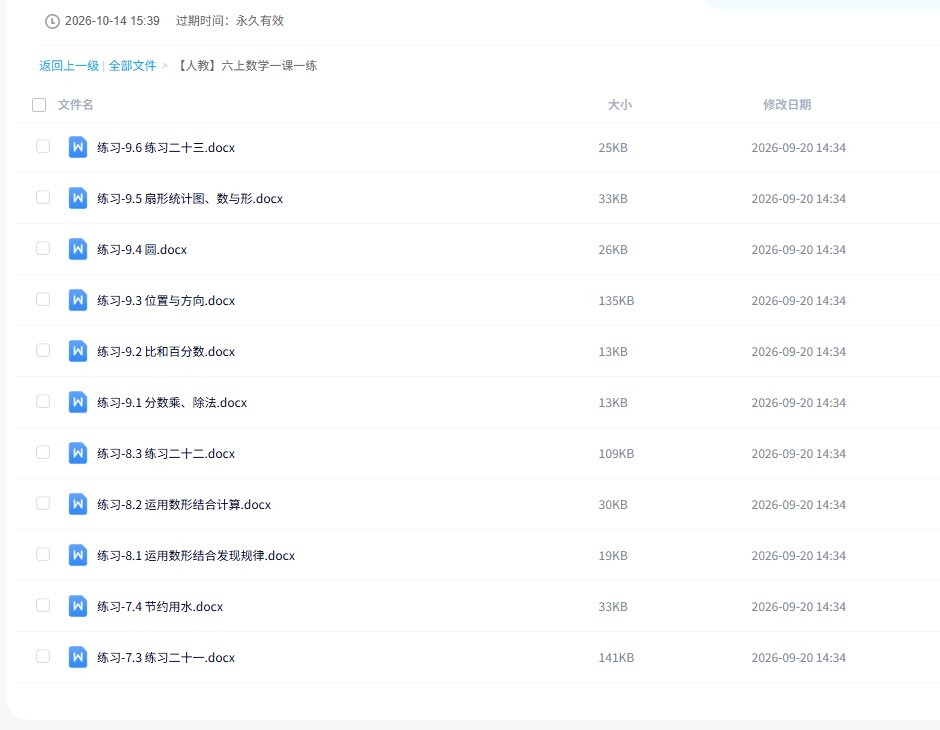Select the checkbox for 练习-8.3 练习二十二.docx
940x730 pixels.
43,452
